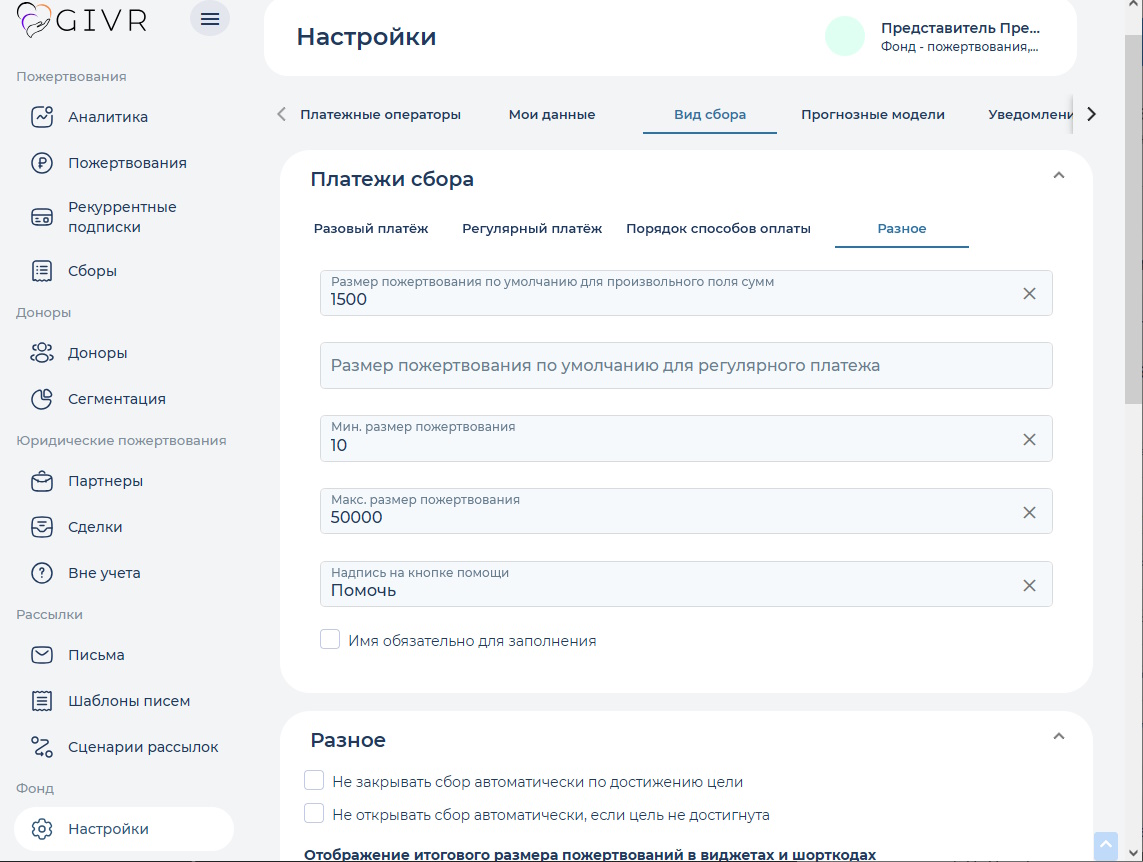The width and height of the screenshot is (1143, 862).
Task: Click the Представитель user name in header
Action: coord(960,28)
